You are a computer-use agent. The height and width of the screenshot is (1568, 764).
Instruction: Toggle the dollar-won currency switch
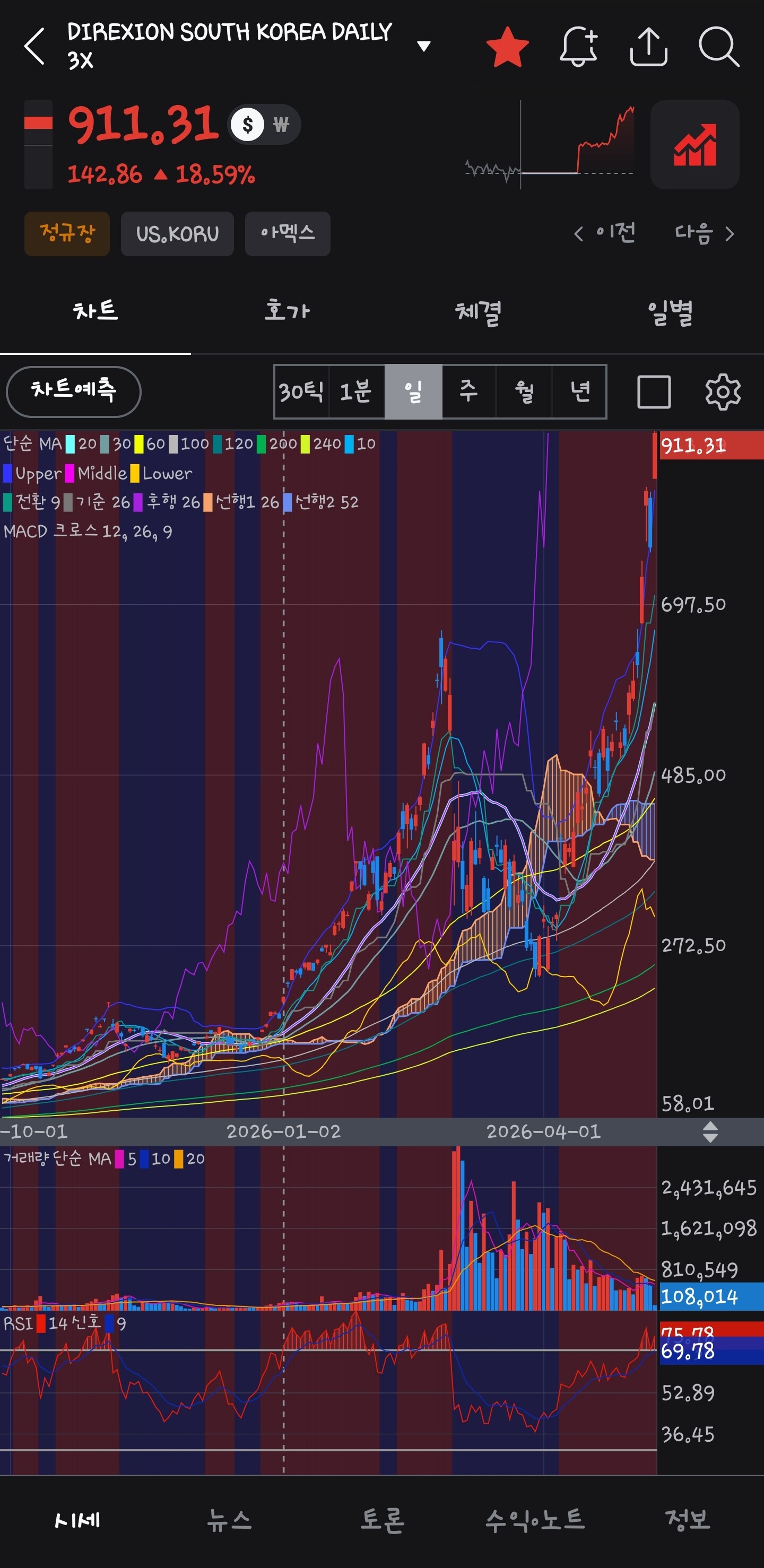(264, 125)
